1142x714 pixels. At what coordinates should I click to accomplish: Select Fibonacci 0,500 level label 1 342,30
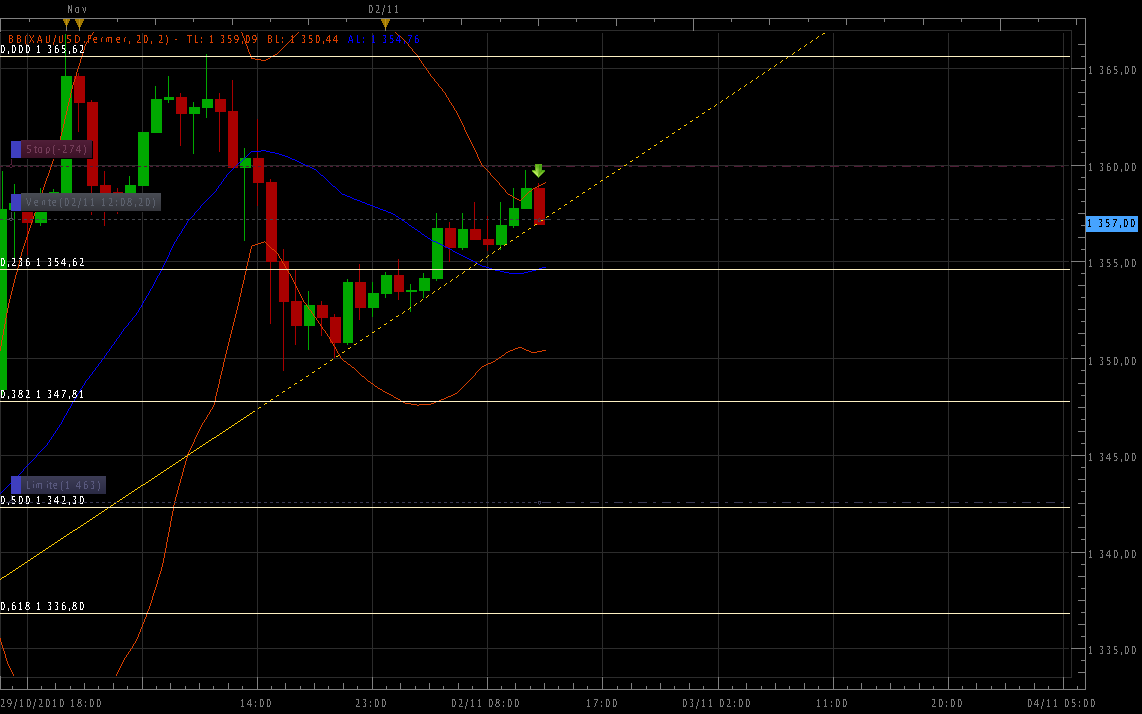[43, 500]
